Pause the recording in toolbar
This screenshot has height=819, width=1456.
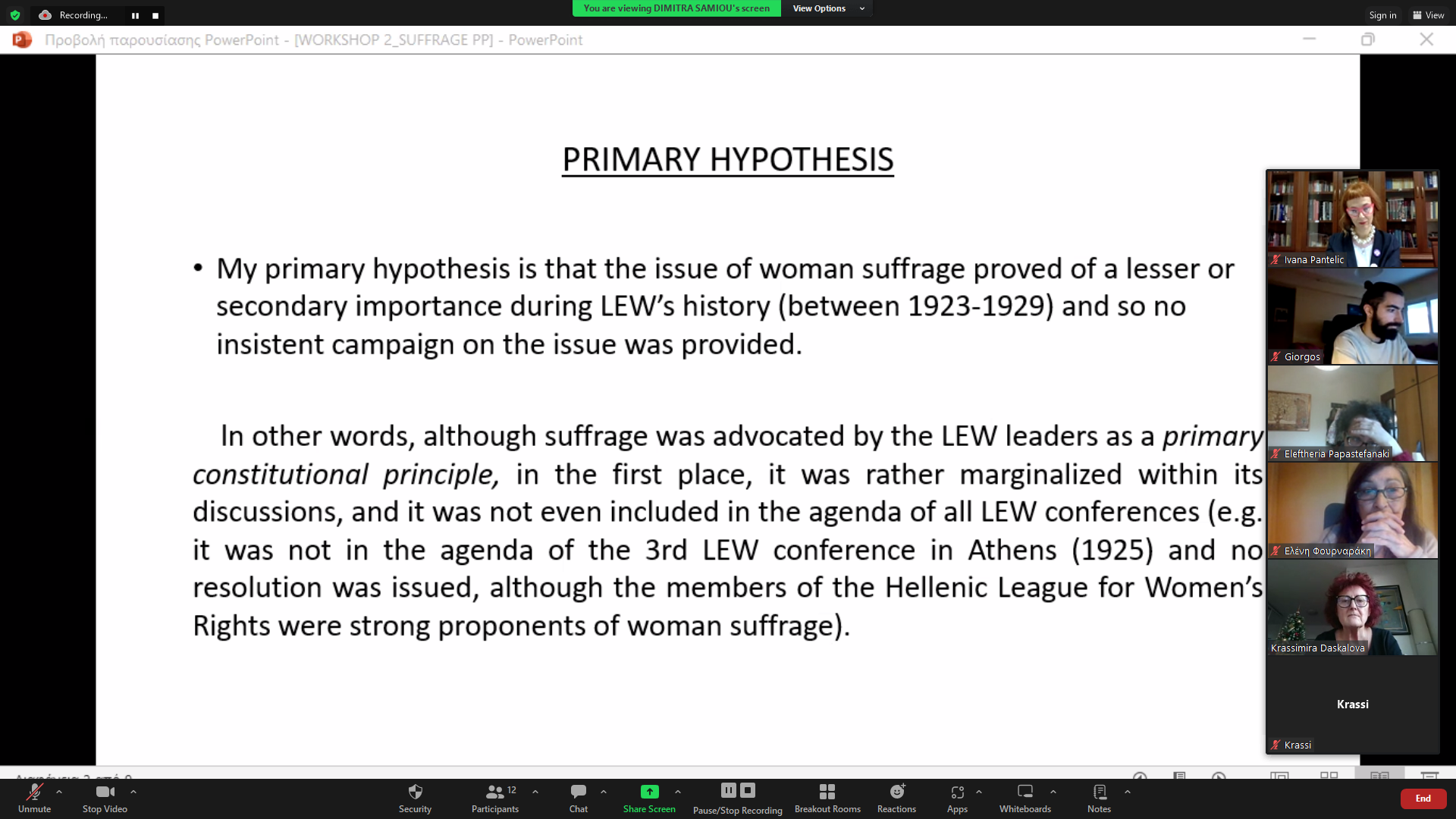(728, 790)
